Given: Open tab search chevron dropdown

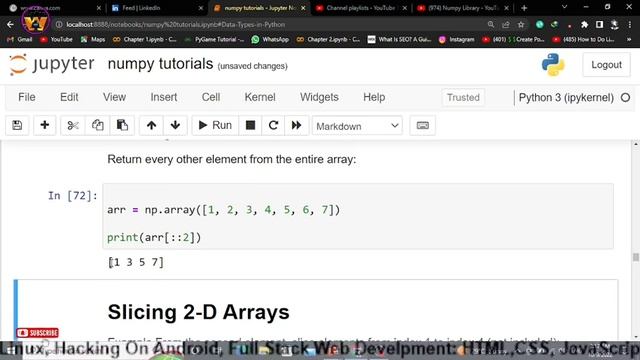Looking at the screenshot, I should (564, 7).
